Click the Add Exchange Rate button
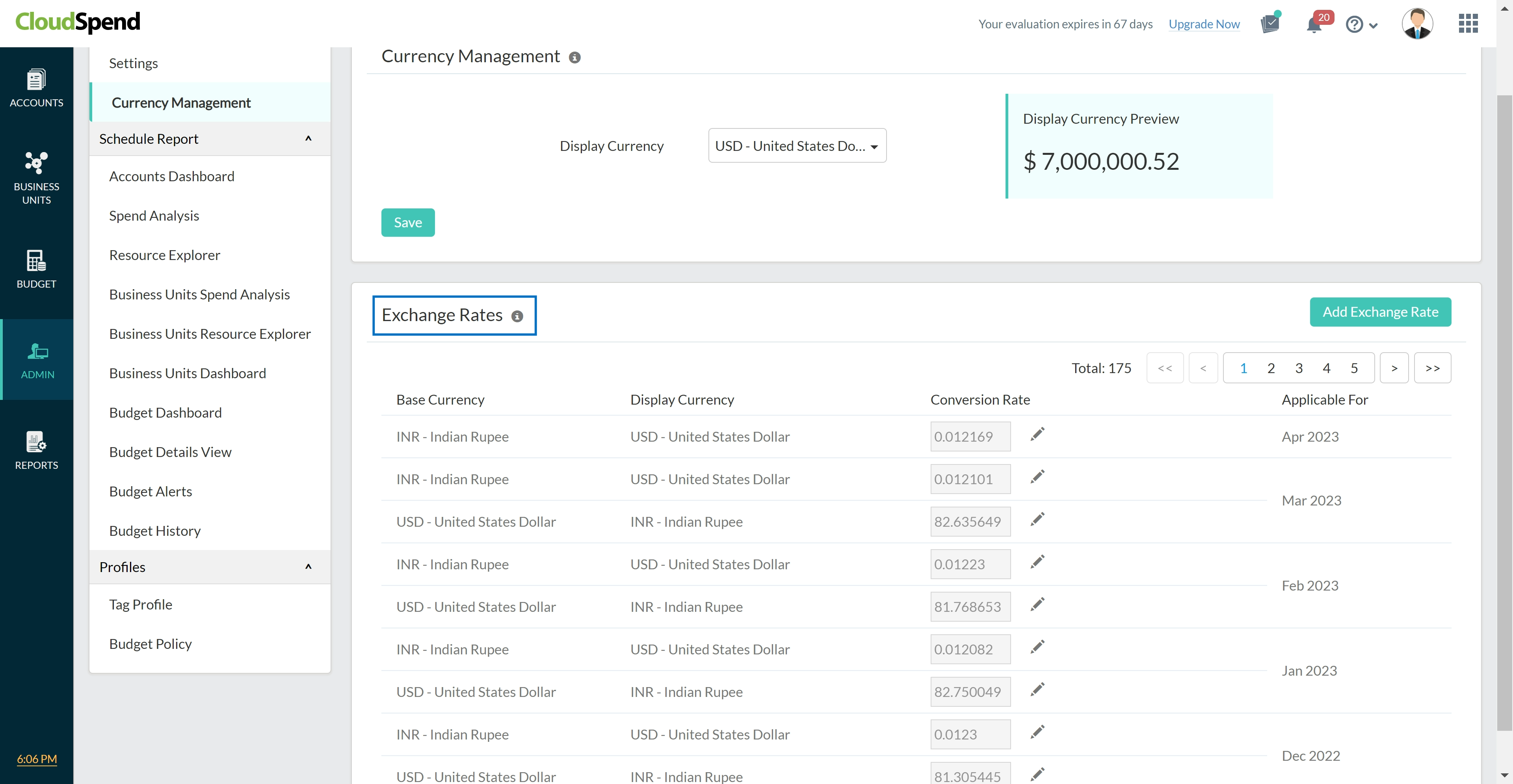This screenshot has height=784, width=1513. [x=1380, y=312]
